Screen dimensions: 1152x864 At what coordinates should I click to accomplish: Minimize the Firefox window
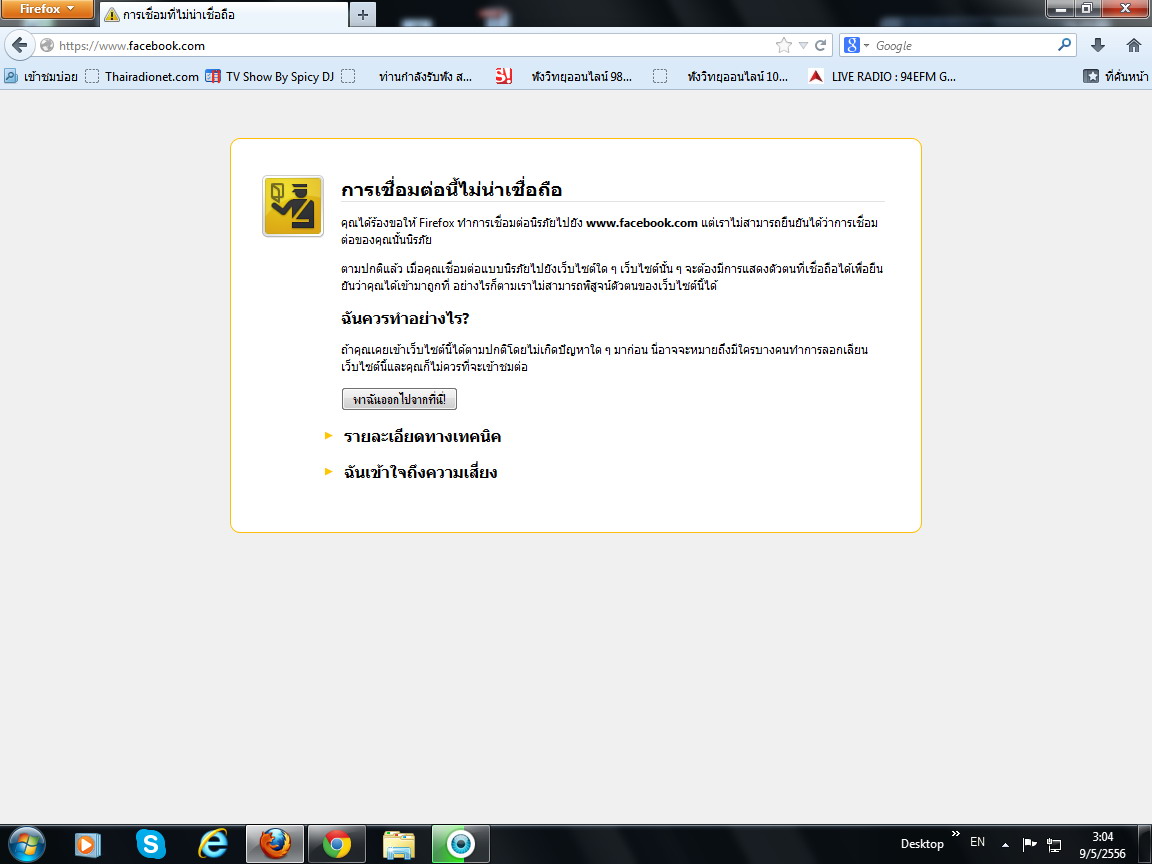coord(1060,9)
